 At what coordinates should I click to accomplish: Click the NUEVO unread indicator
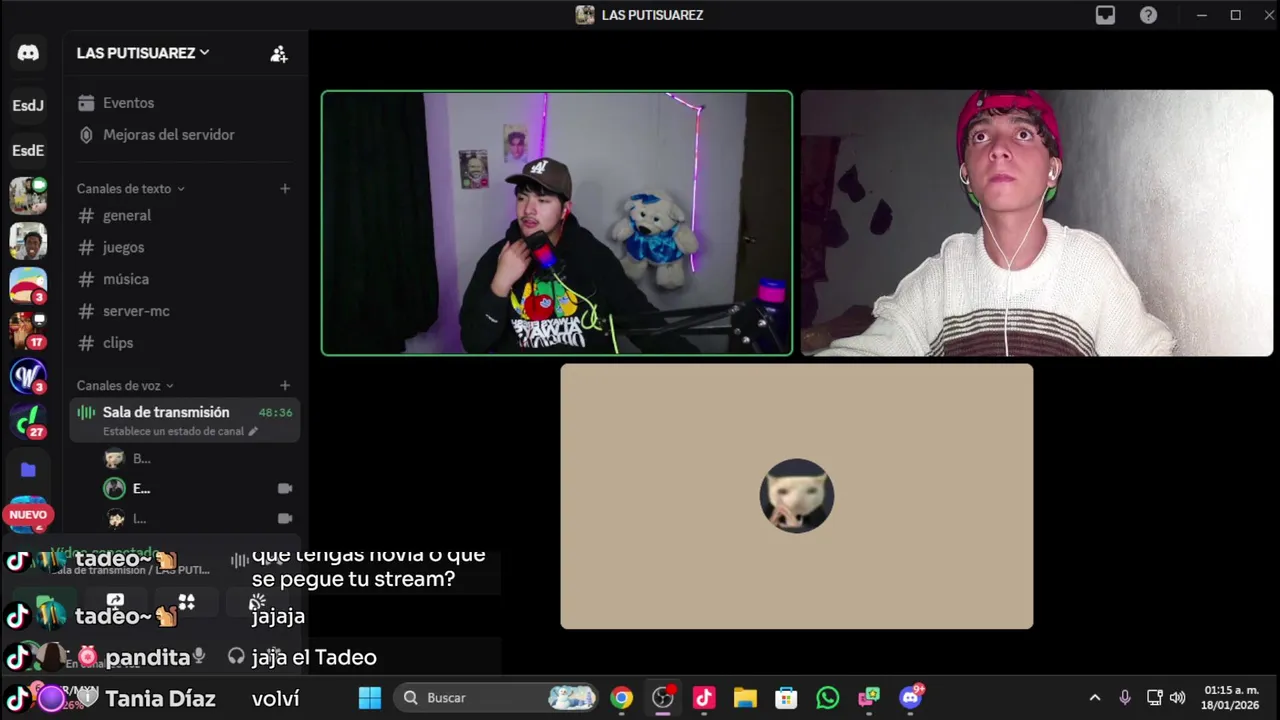point(28,514)
